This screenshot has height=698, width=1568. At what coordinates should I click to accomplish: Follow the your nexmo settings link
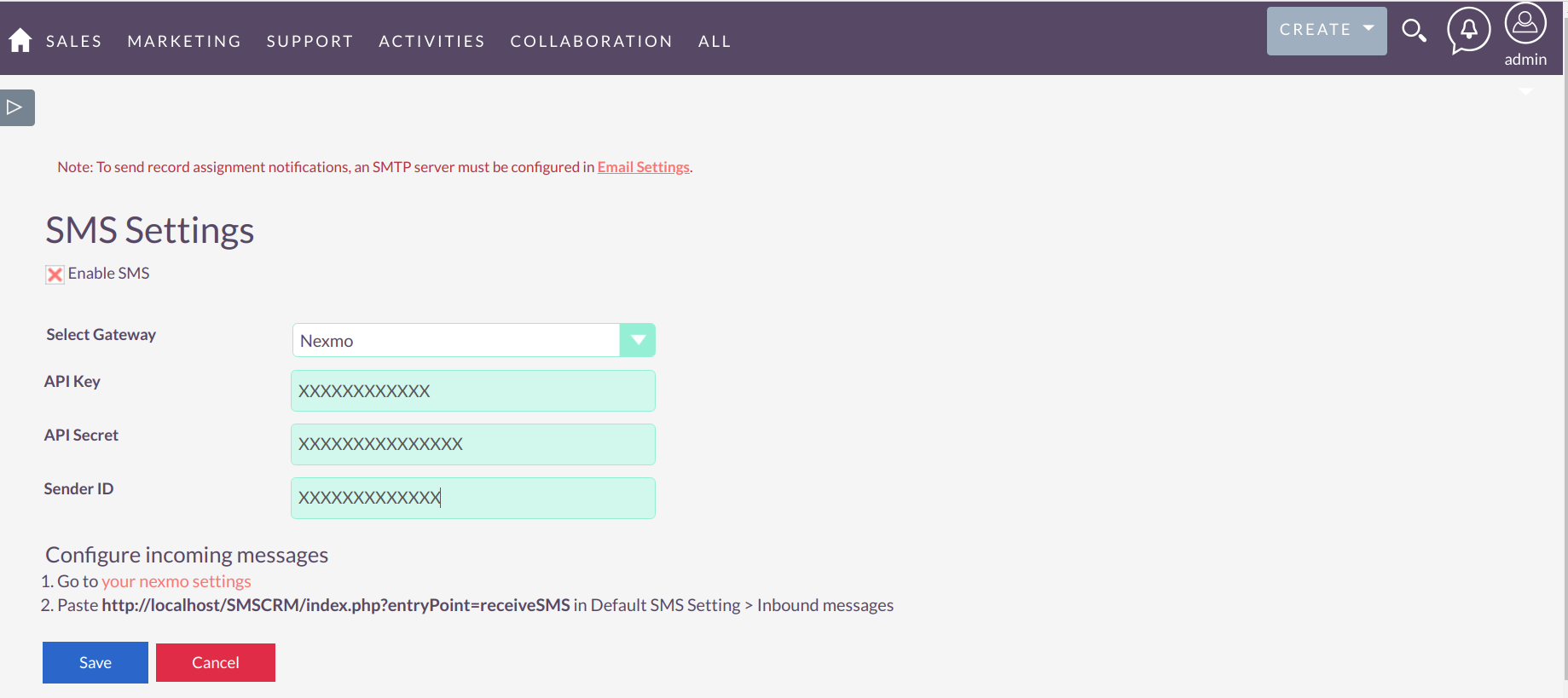point(176,580)
